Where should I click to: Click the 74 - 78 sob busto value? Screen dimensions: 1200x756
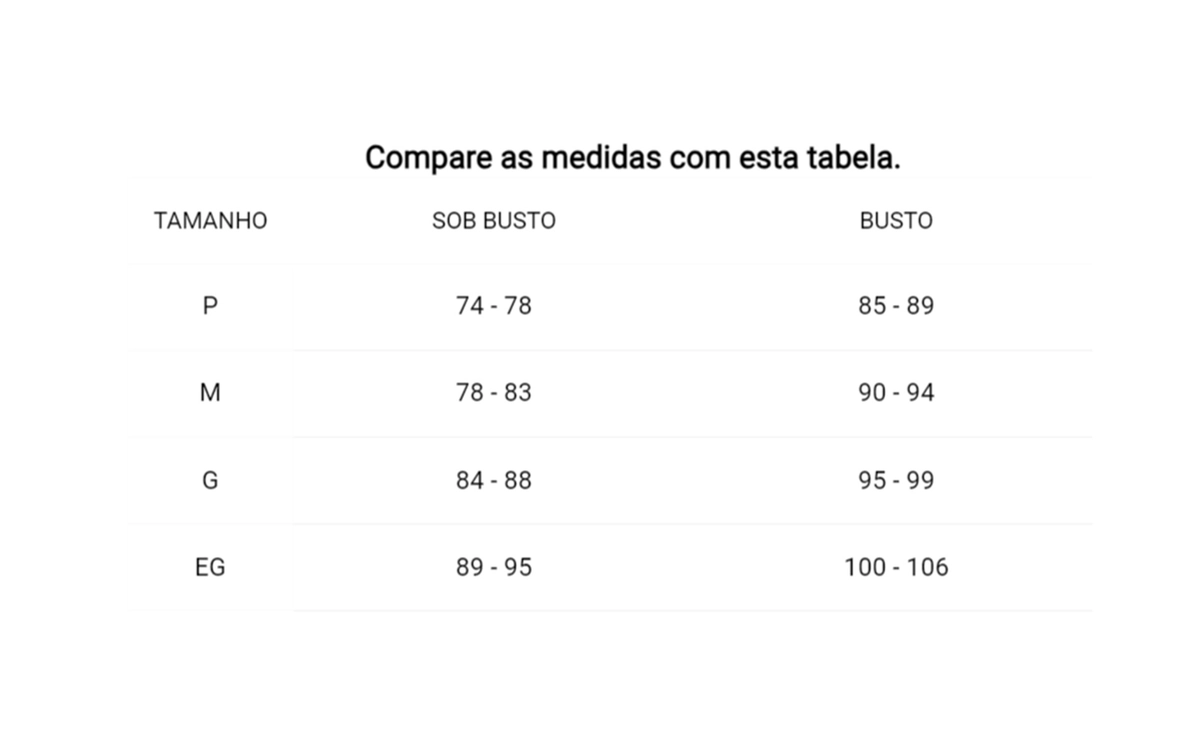pos(494,306)
